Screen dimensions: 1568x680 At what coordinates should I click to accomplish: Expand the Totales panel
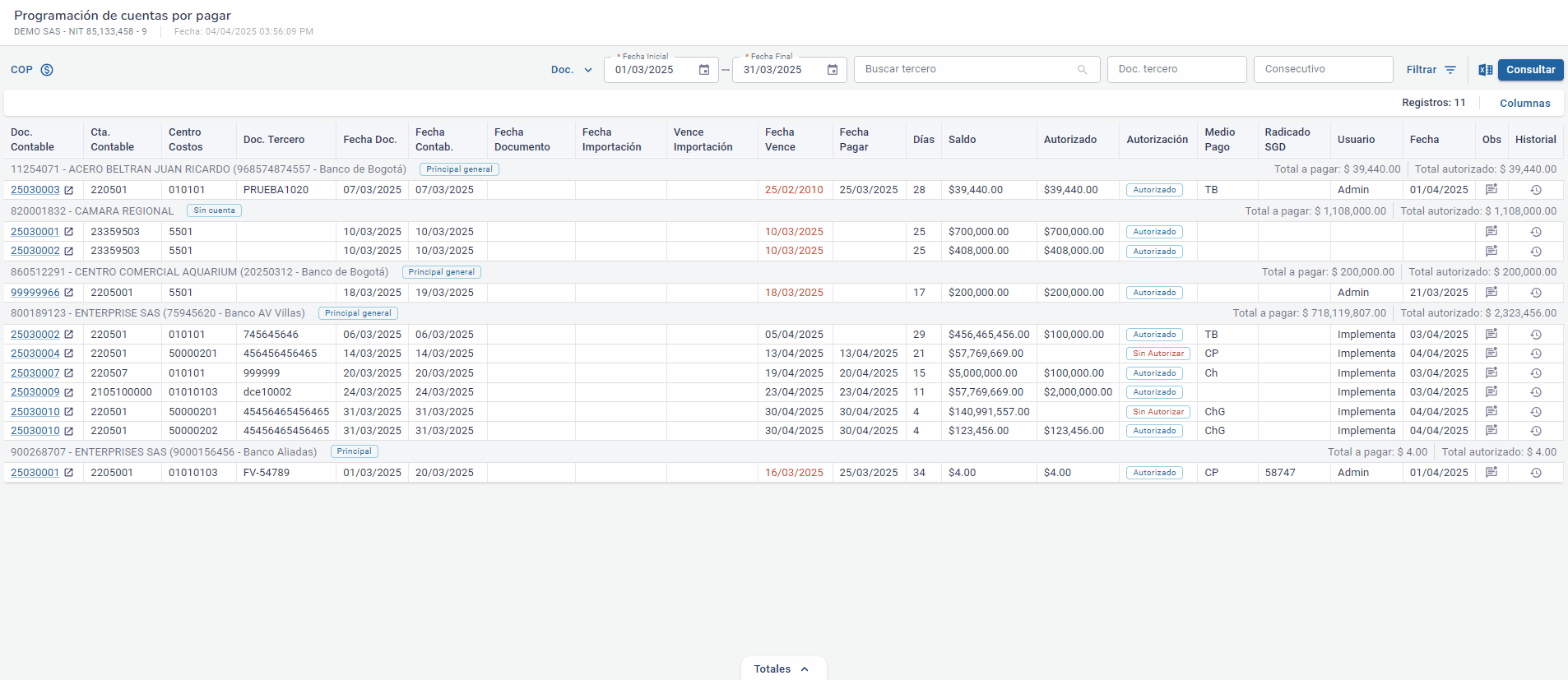click(x=783, y=668)
